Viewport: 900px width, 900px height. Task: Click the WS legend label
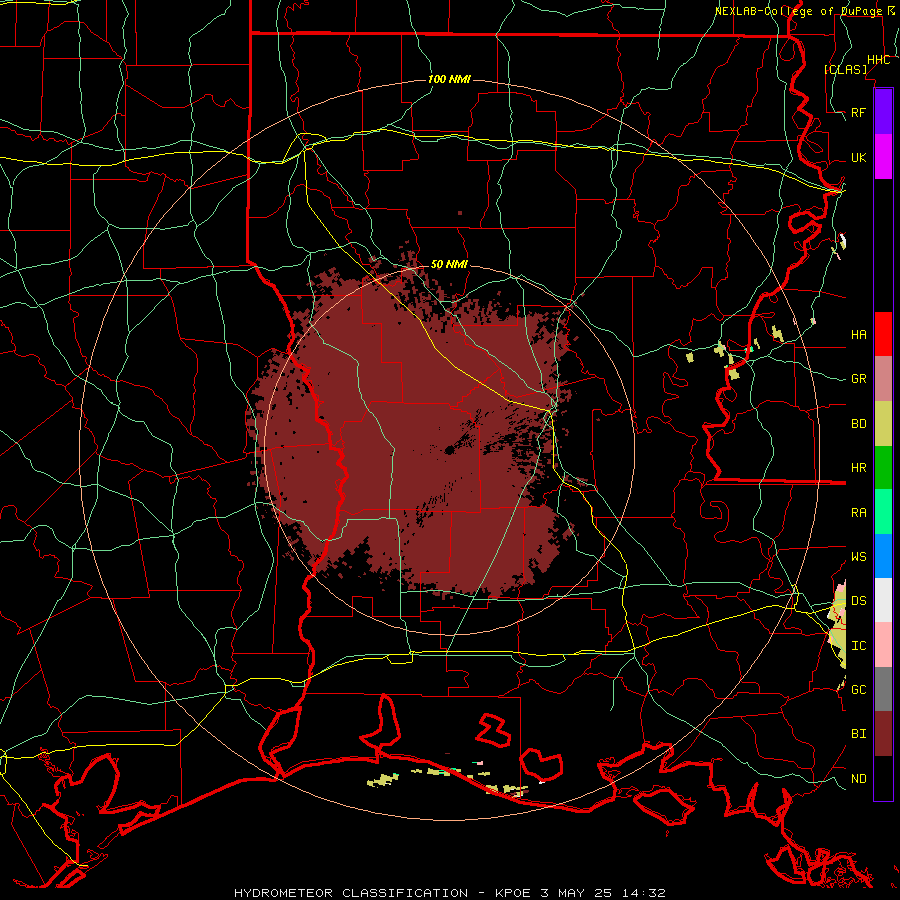pyautogui.click(x=859, y=557)
